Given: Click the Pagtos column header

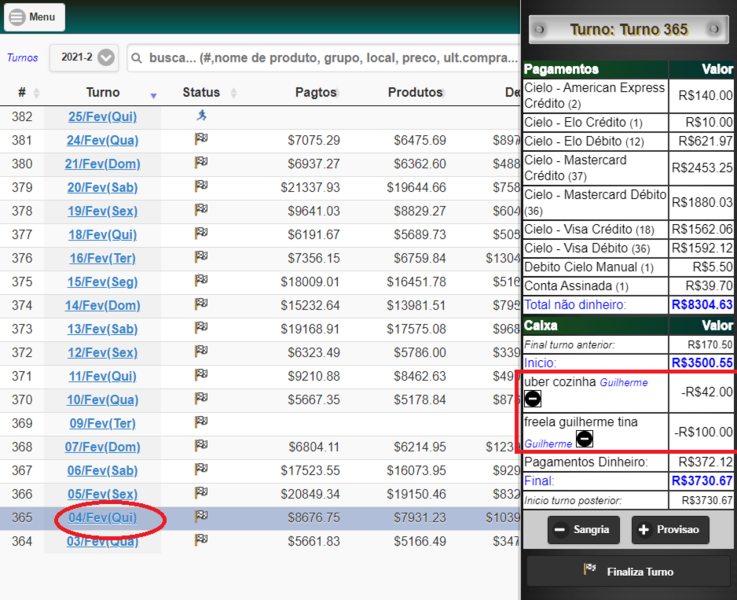Looking at the screenshot, I should [x=316, y=93].
